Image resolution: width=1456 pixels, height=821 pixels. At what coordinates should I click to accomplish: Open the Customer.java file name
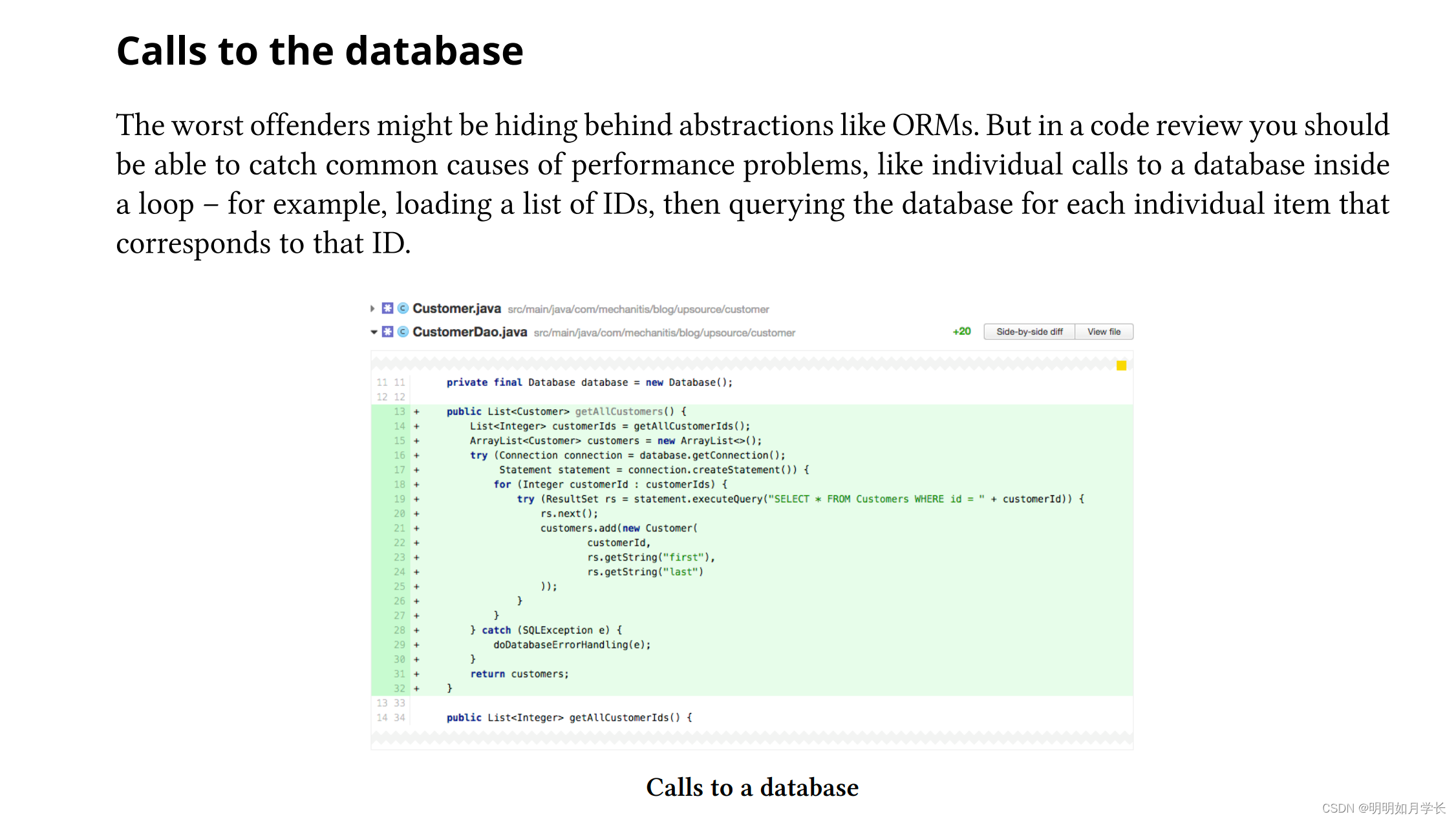click(x=456, y=308)
